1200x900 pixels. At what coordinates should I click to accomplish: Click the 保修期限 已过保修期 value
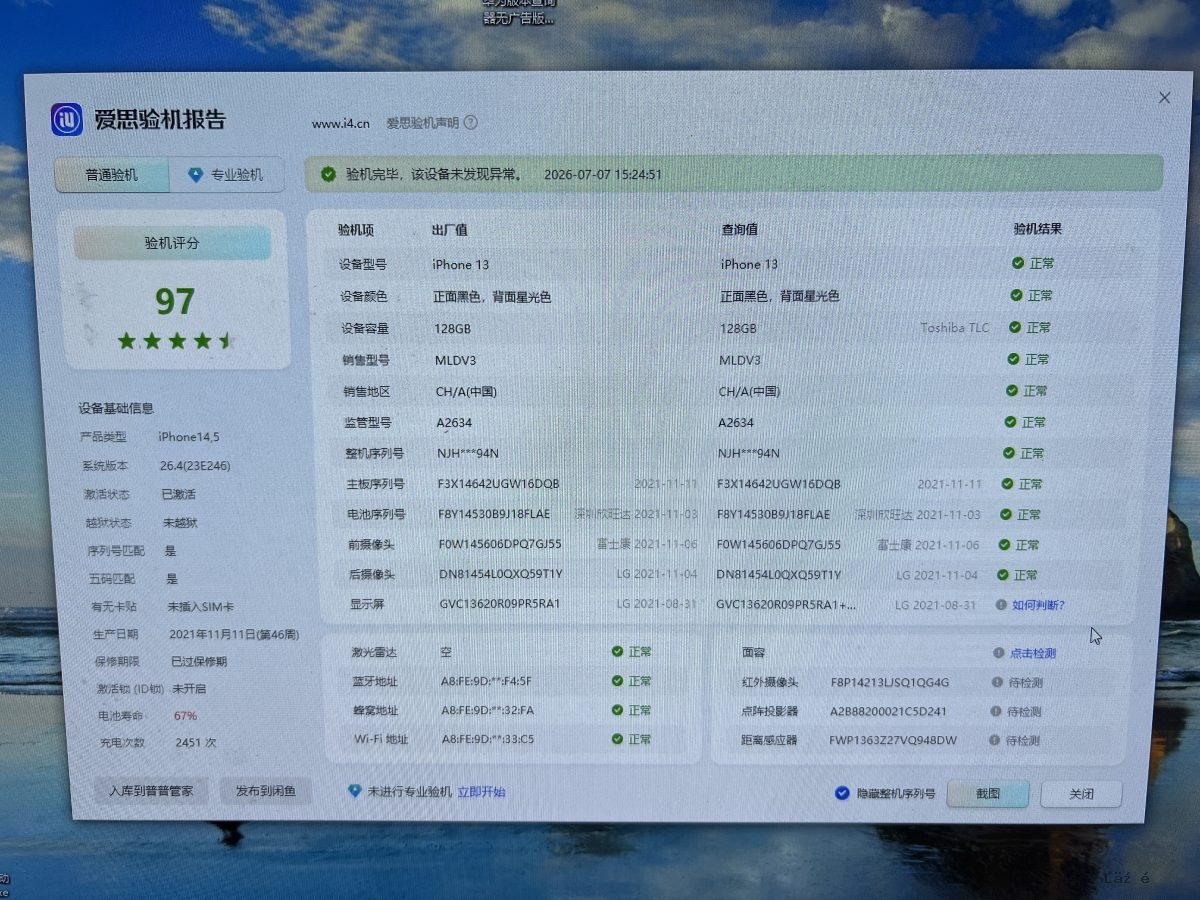(x=199, y=662)
